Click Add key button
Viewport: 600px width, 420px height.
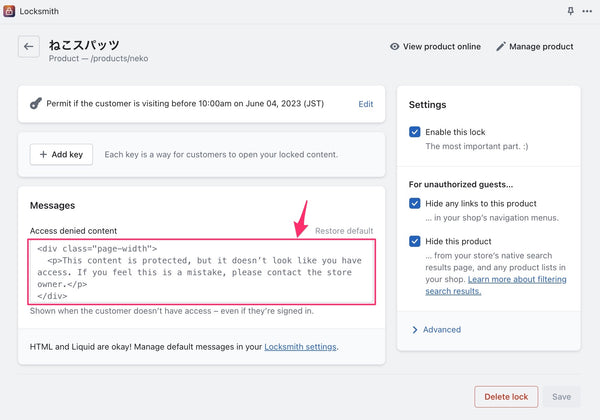61,155
